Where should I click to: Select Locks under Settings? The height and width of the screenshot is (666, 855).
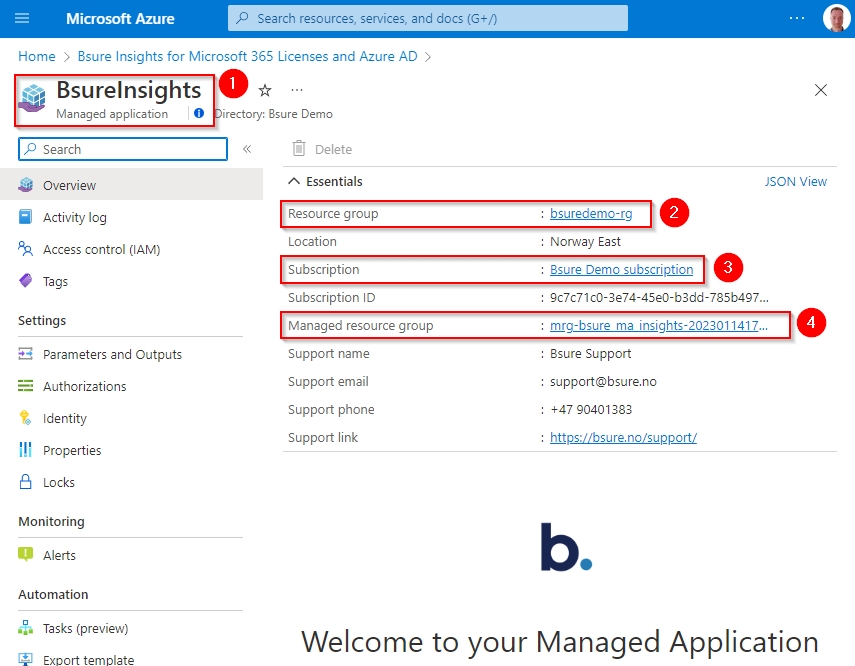pos(58,482)
